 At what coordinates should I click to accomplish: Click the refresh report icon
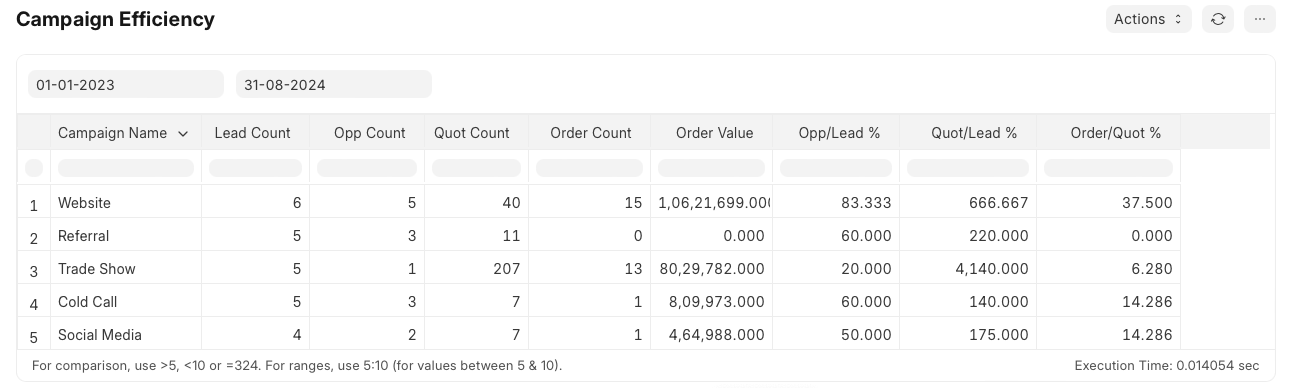pyautogui.click(x=1217, y=19)
